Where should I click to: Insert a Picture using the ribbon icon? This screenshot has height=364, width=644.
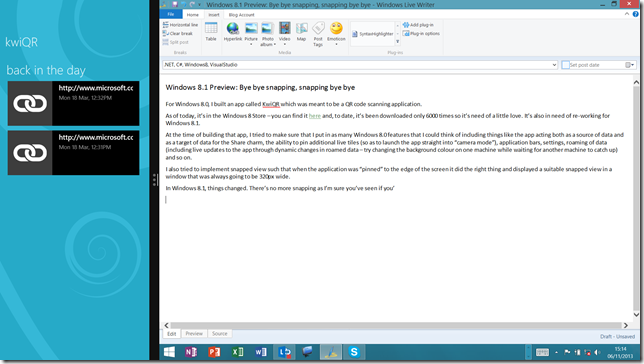[x=251, y=33]
